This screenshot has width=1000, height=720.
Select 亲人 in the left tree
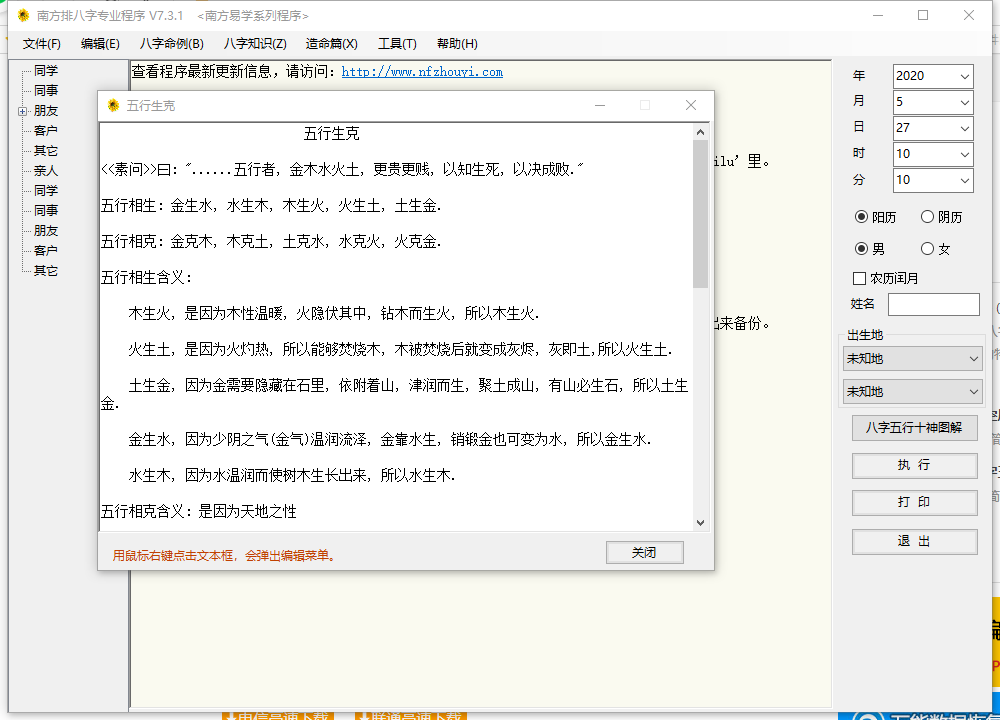[46, 171]
